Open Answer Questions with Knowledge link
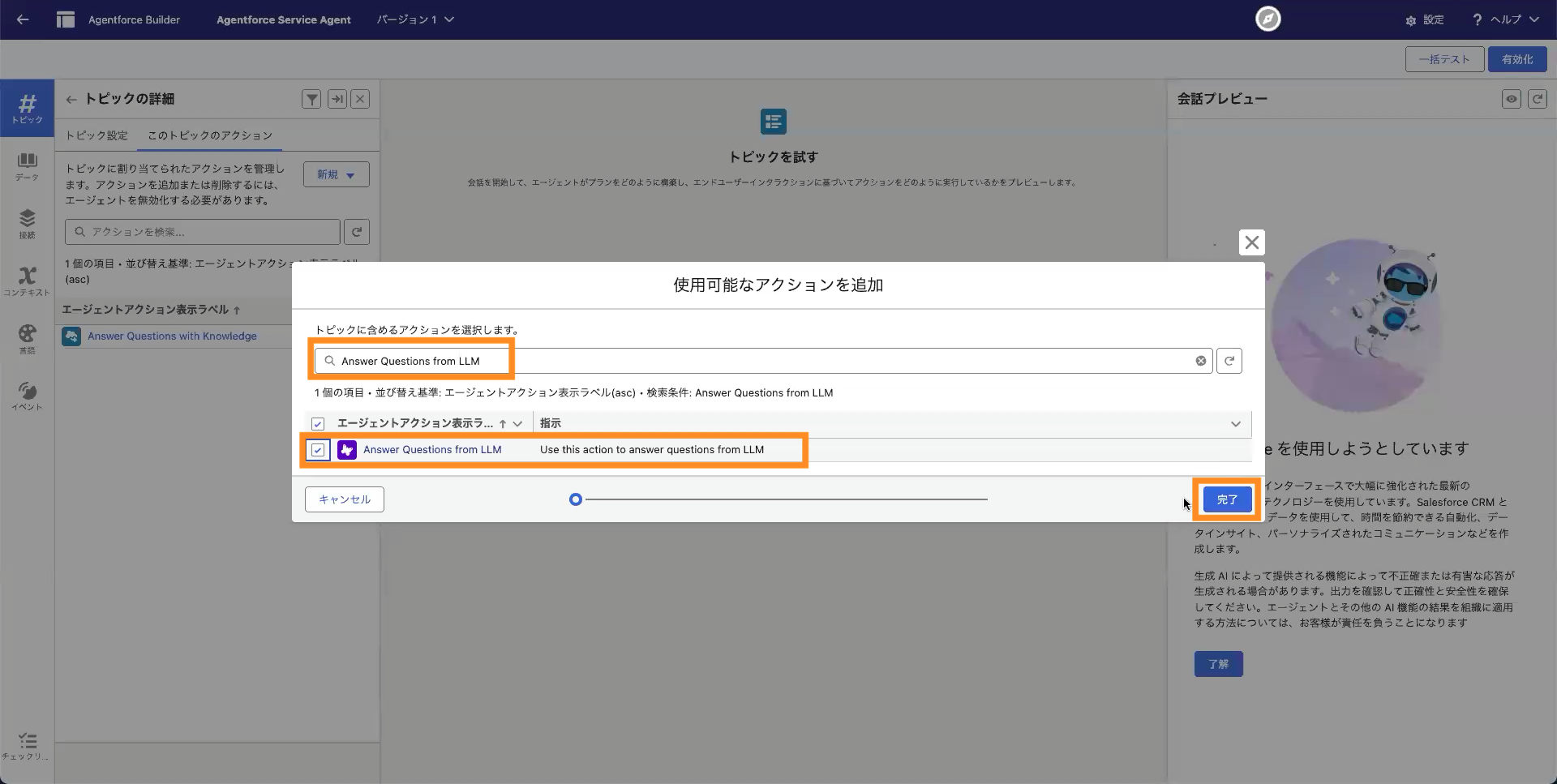The height and width of the screenshot is (784, 1557). coord(172,336)
